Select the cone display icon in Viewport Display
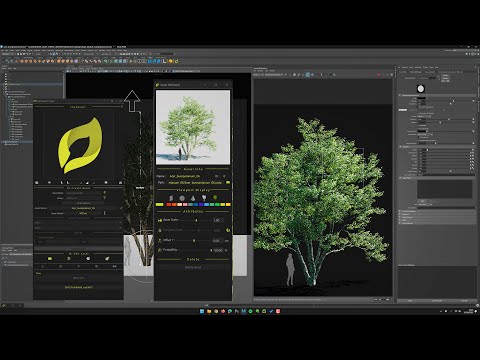The width and height of the screenshot is (480, 360). pos(193,198)
